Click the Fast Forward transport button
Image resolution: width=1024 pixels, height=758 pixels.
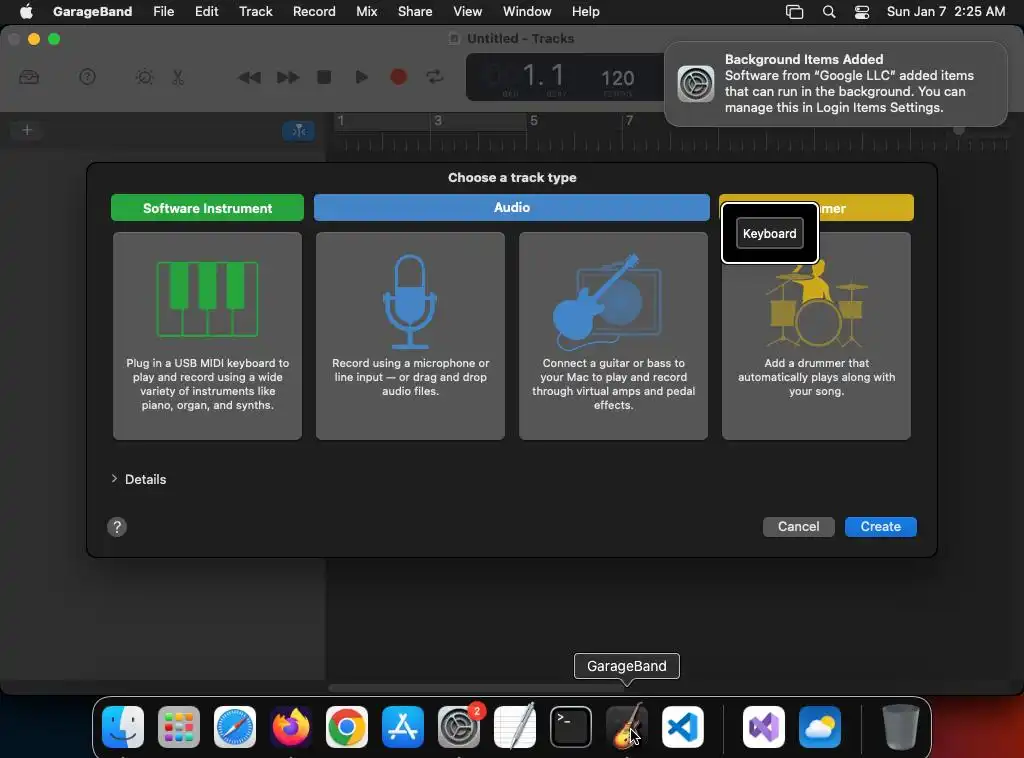[287, 77]
